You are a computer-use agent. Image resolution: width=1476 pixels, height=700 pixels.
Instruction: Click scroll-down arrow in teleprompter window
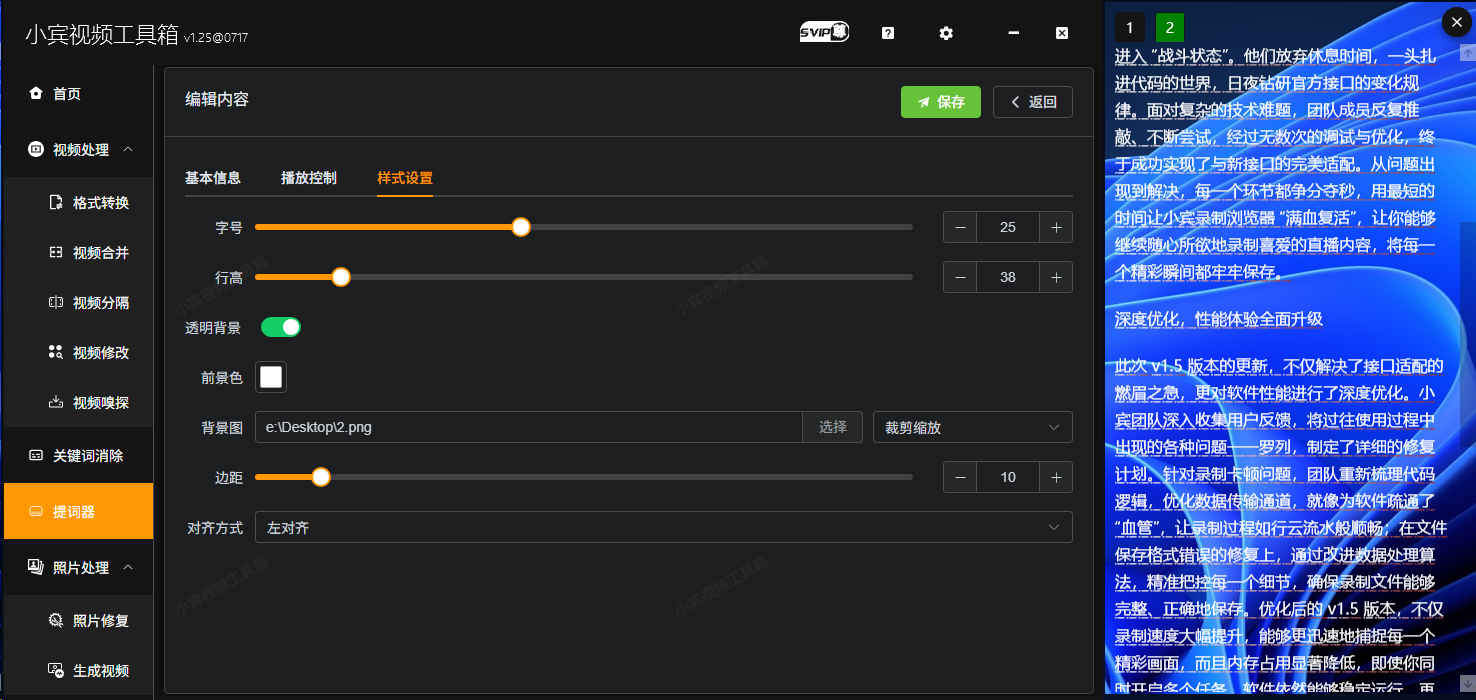tap(1467, 684)
